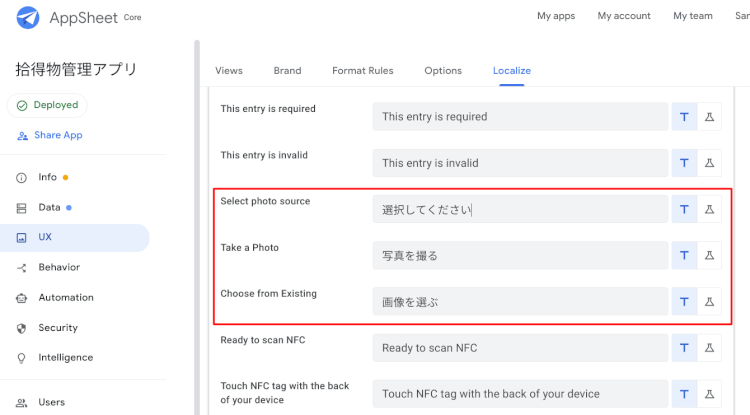Click the Choose from Existing label
Image resolution: width=750 pixels, height=415 pixels.
pos(268,294)
